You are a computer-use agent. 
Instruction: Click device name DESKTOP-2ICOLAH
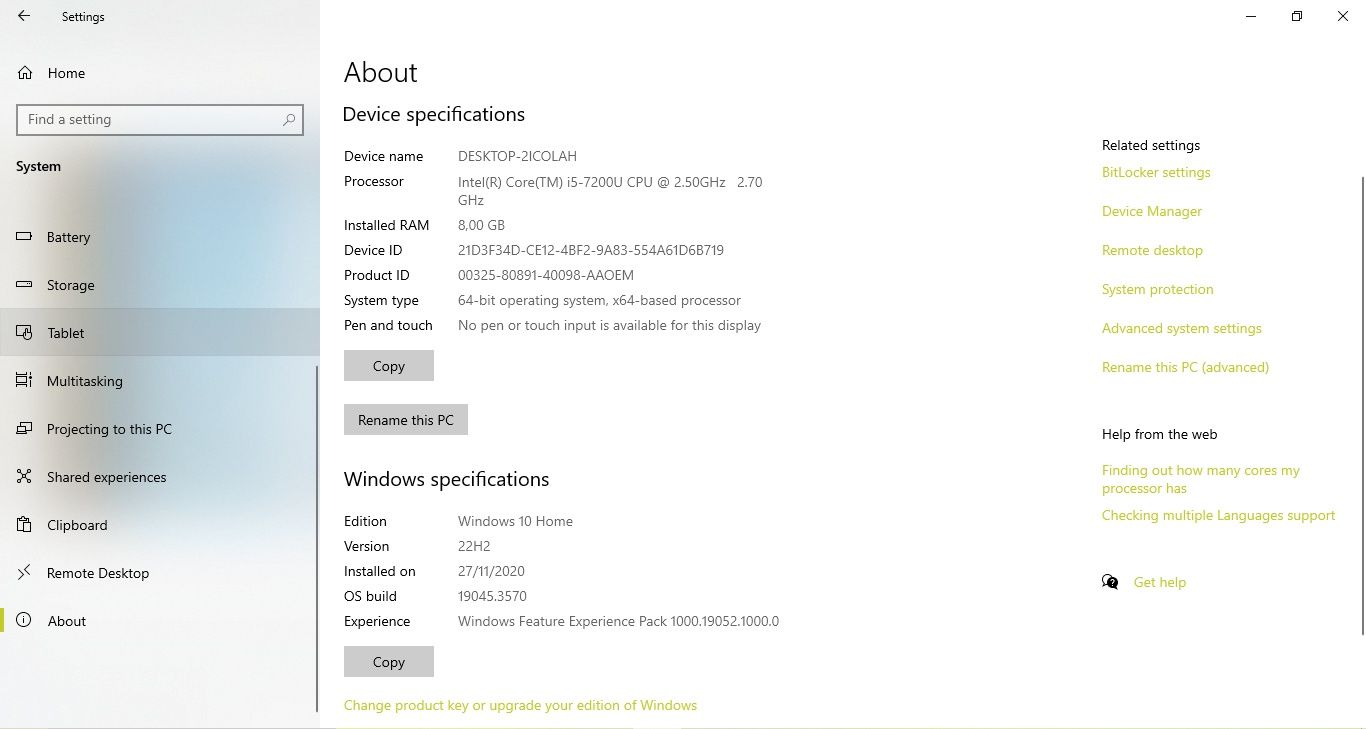(x=517, y=156)
